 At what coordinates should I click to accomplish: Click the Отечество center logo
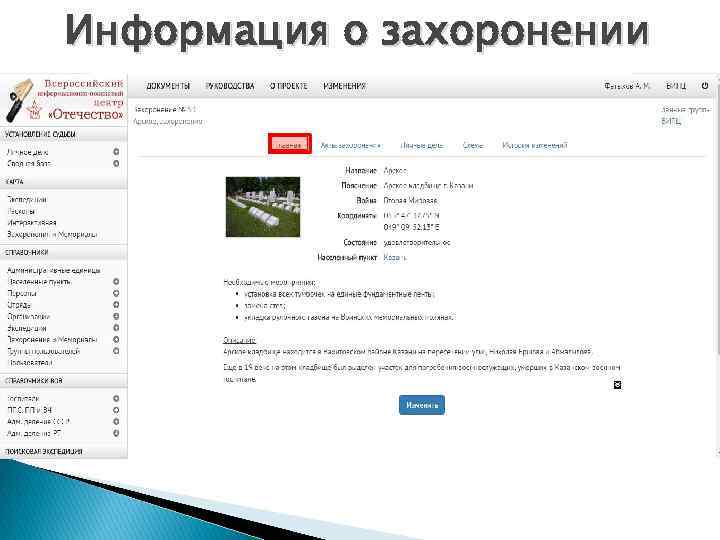64,100
